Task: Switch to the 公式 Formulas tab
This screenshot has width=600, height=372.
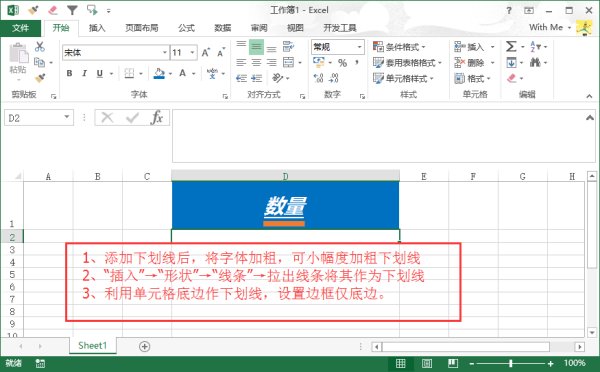Action: click(x=186, y=28)
